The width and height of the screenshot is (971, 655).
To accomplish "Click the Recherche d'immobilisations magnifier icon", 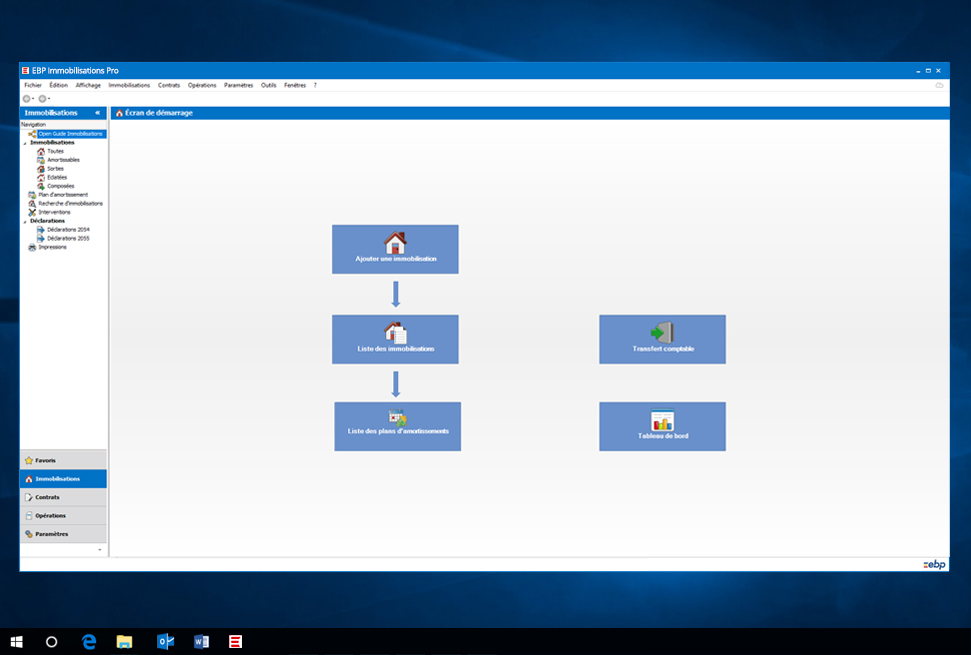I will 32,203.
